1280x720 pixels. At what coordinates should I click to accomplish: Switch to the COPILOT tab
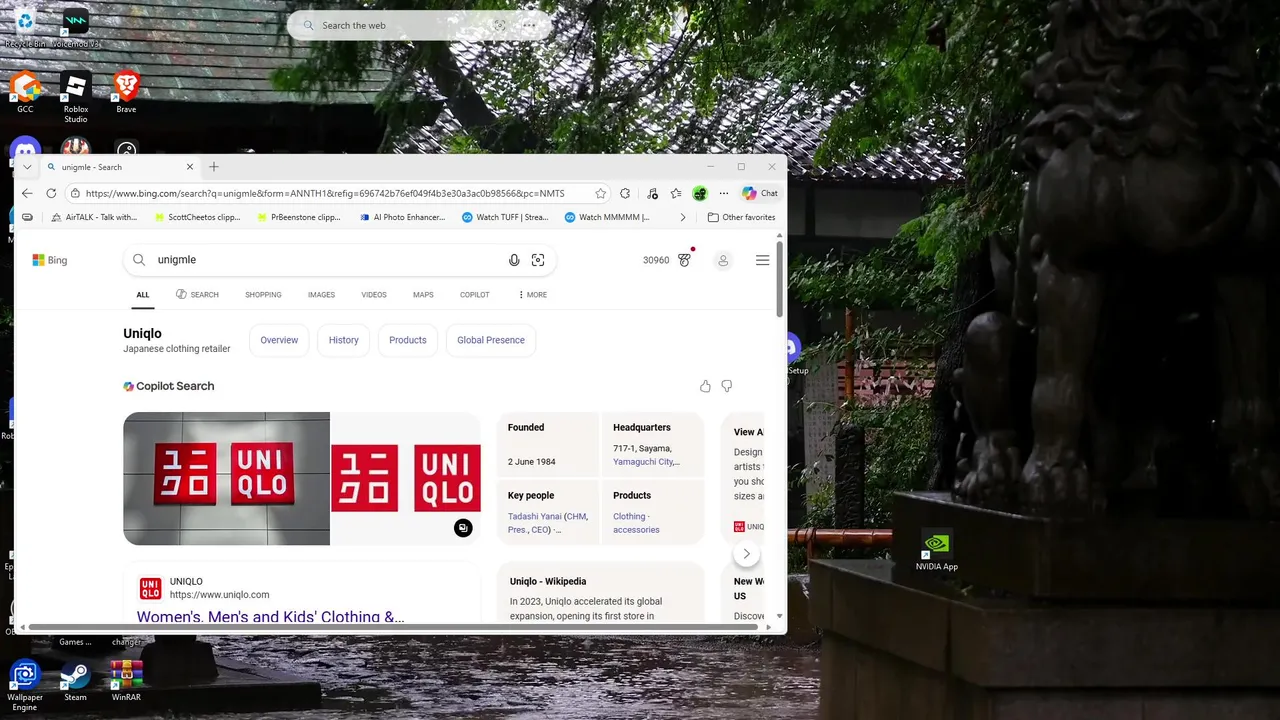tap(474, 295)
